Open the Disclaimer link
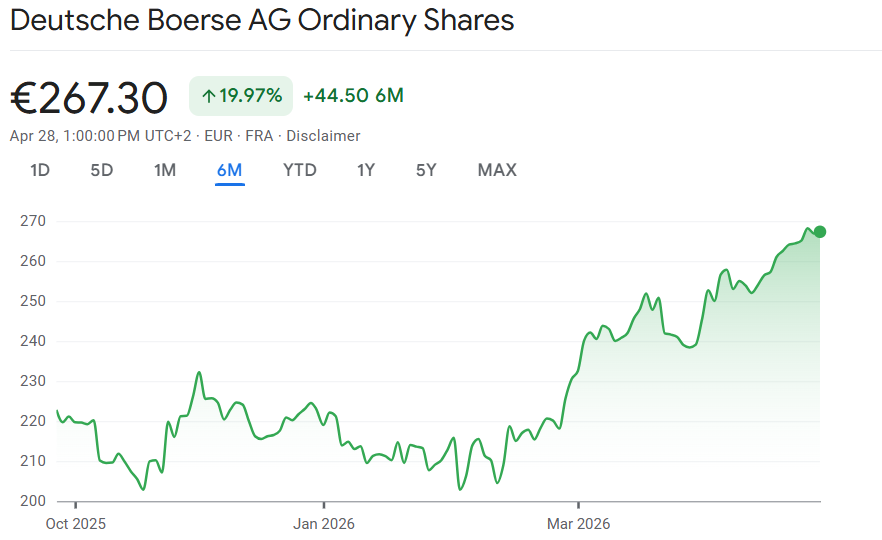This screenshot has height=540, width=882. [x=323, y=136]
